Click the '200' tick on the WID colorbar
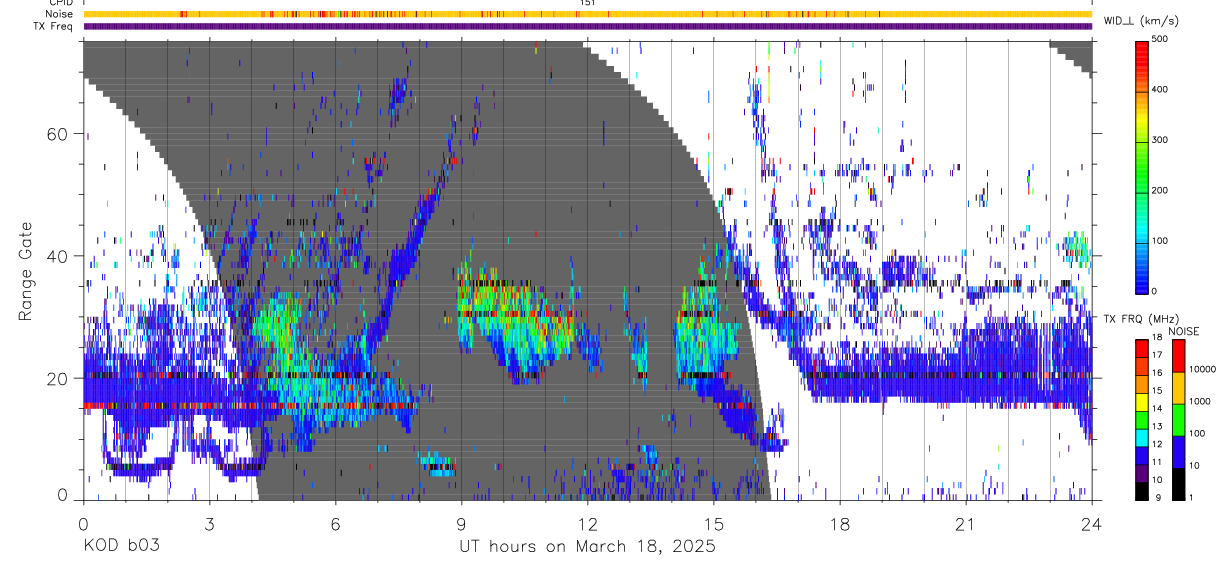Screen dimensions: 1228x567 [1160, 190]
